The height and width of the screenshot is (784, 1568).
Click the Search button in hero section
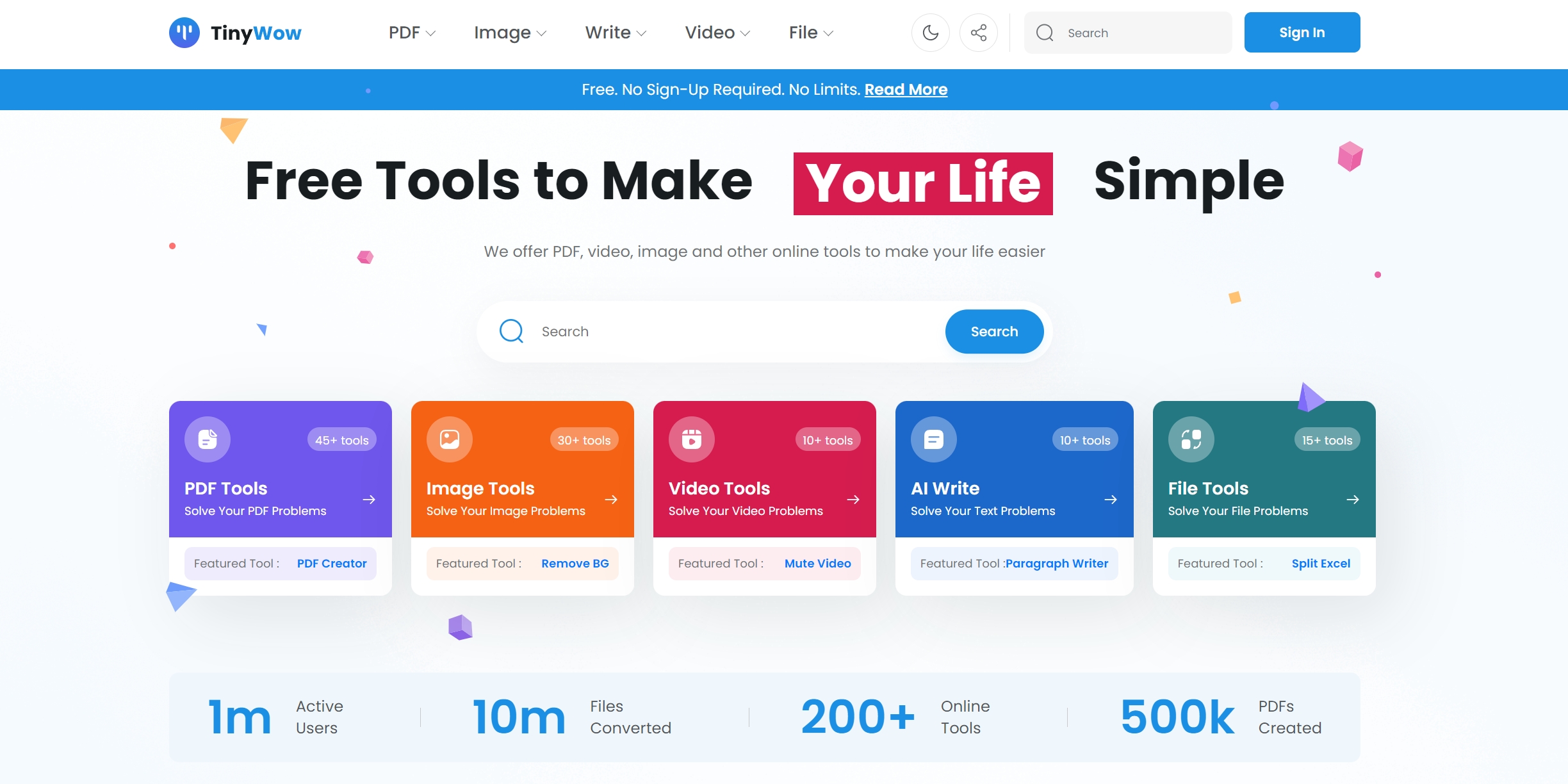[993, 331]
